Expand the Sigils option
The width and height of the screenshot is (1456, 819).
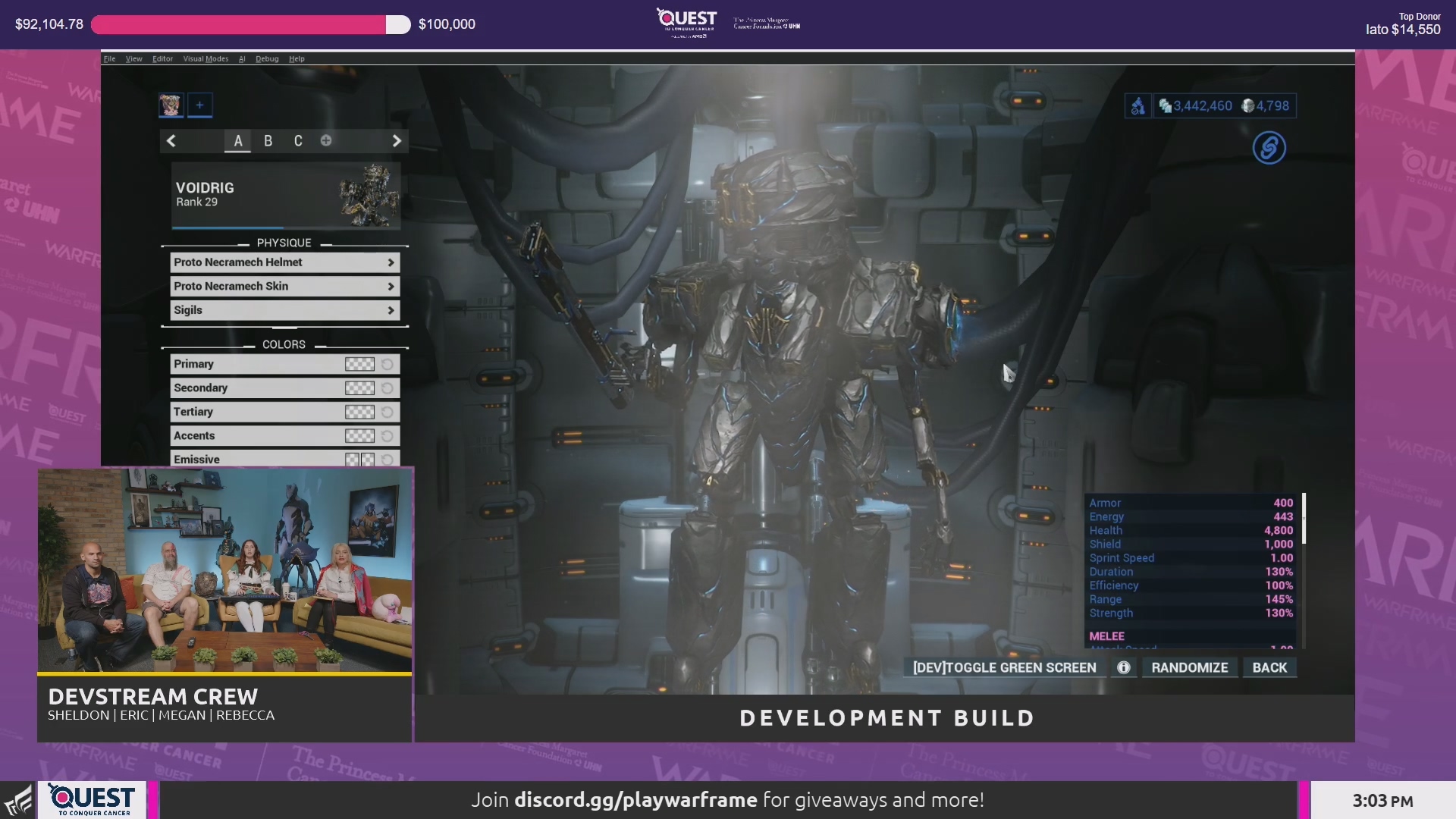tap(284, 310)
